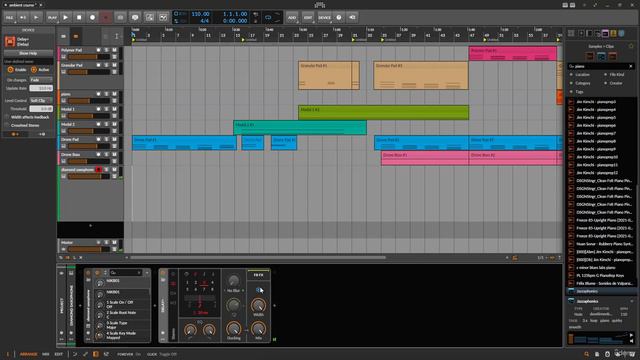Select the c minor blues lala piano sample
Image resolution: width=640 pixels, height=360 pixels.
click(601, 268)
